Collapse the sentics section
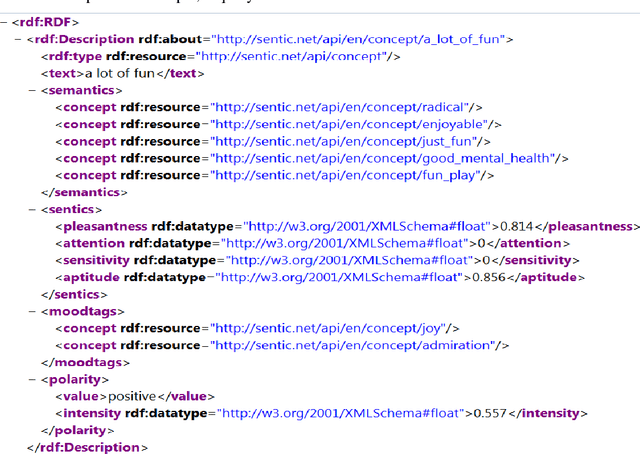Image resolution: width=640 pixels, height=454 pixels. (32, 209)
